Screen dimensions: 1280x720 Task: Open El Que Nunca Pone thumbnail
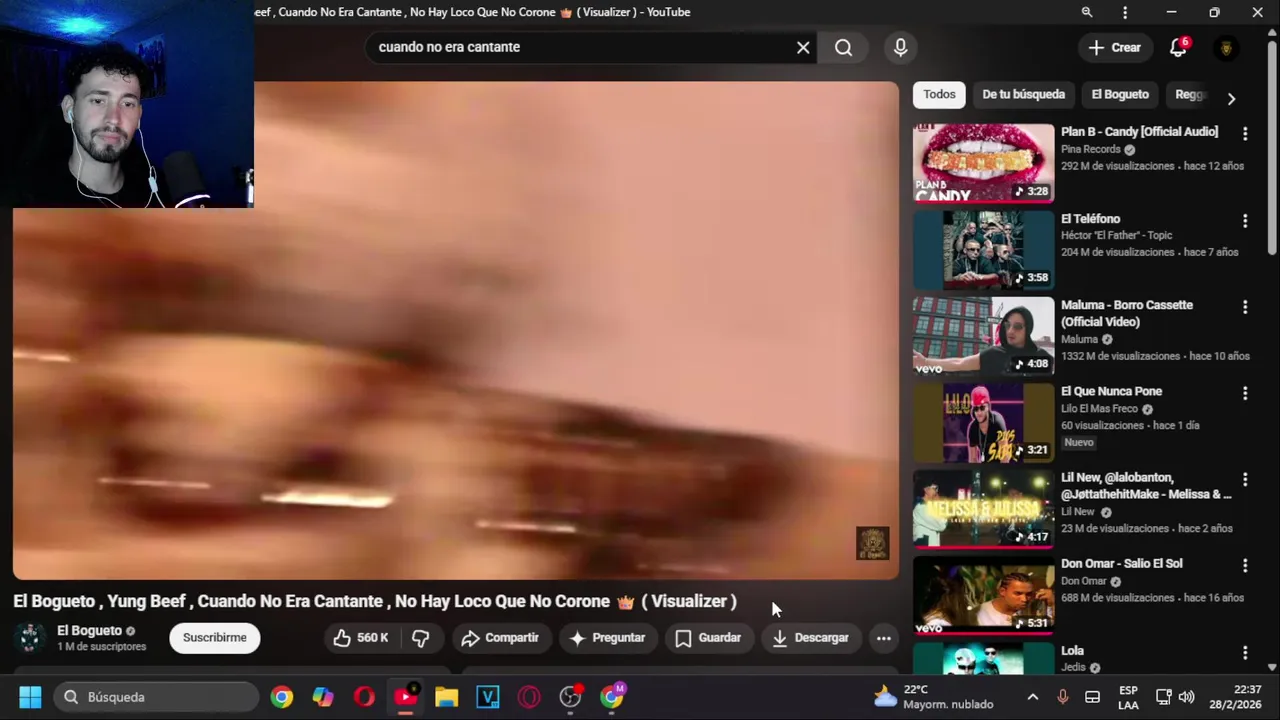[x=983, y=422]
